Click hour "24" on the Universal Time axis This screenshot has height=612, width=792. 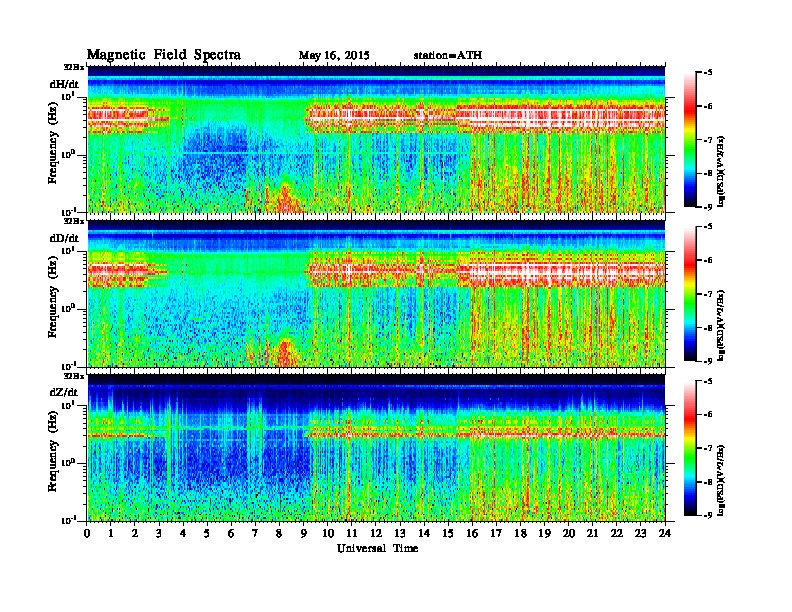[665, 533]
